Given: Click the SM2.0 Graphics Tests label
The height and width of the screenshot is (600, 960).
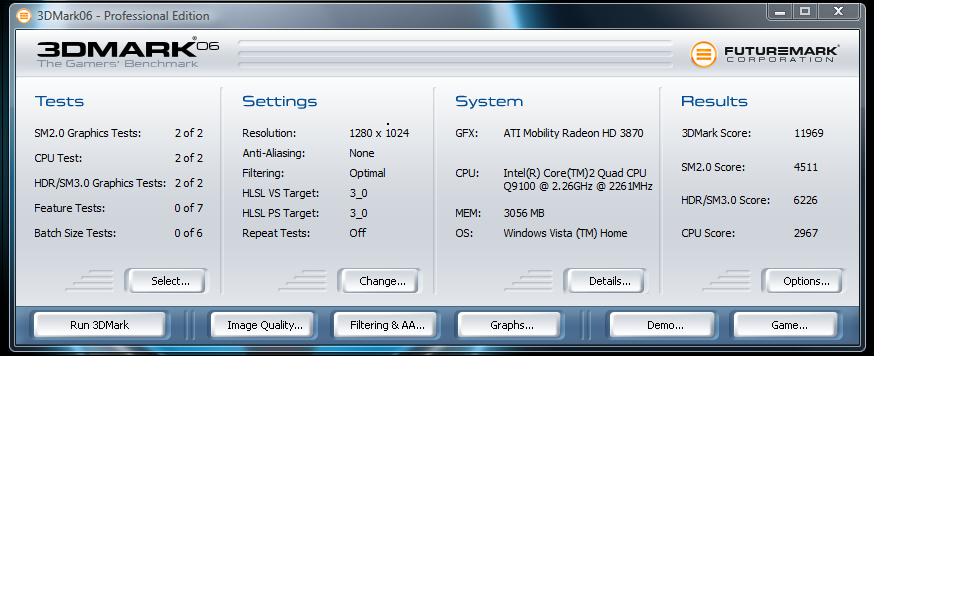Looking at the screenshot, I should 88,133.
